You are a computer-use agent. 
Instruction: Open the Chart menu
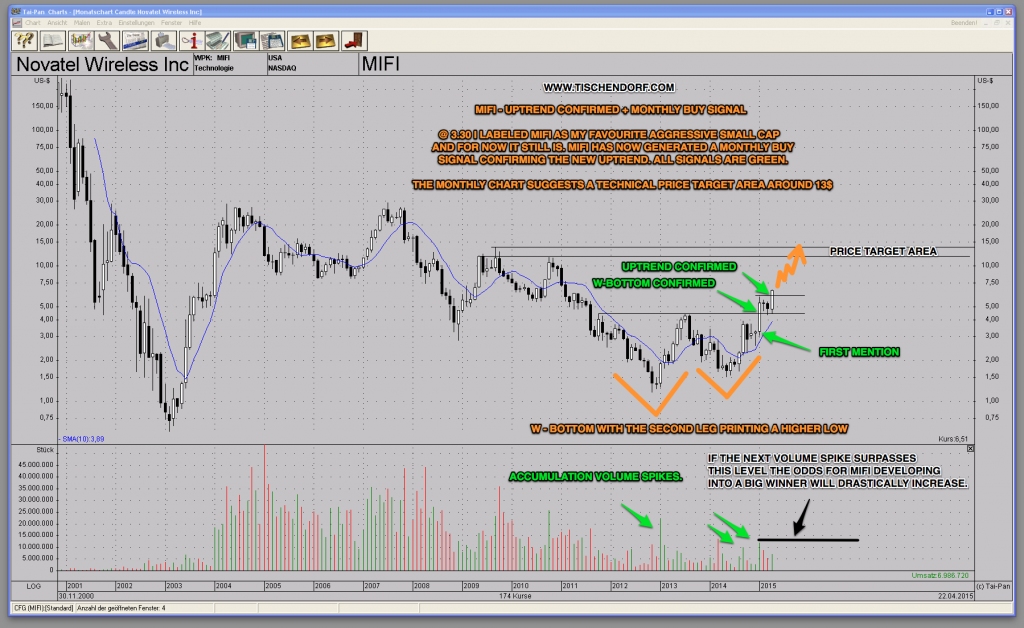(x=33, y=23)
